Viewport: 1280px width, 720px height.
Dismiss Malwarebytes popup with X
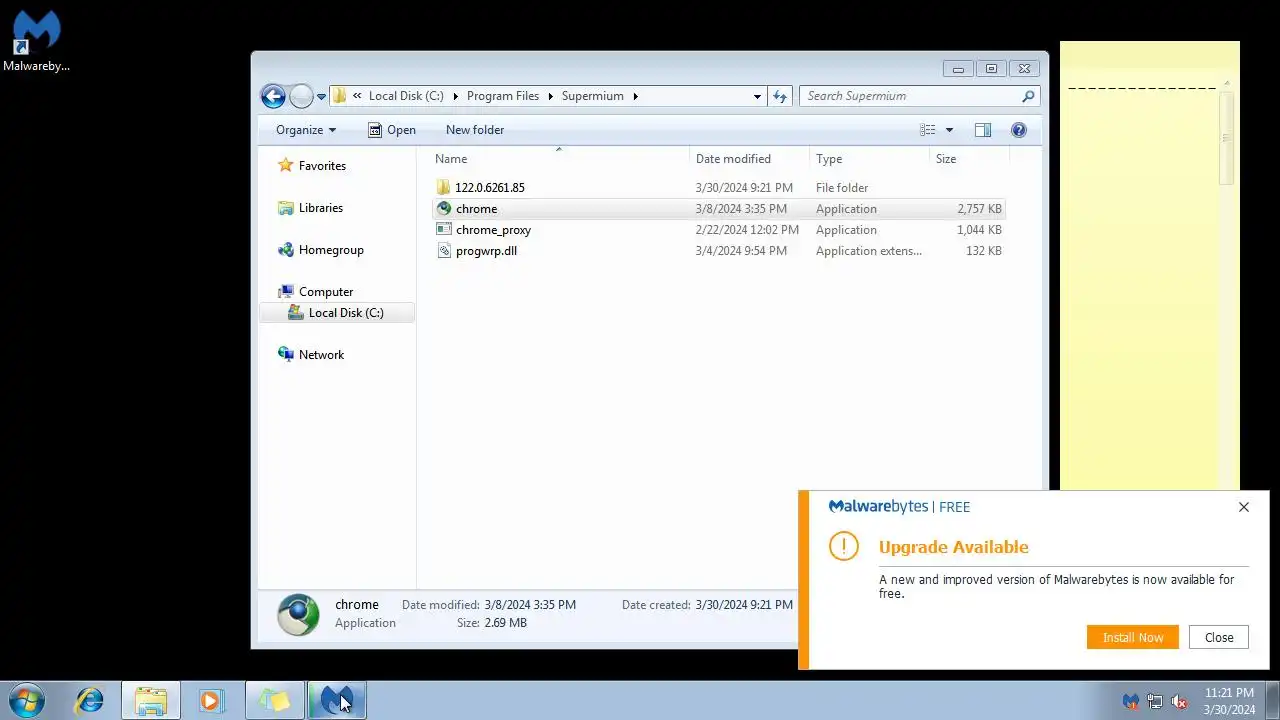[1244, 507]
